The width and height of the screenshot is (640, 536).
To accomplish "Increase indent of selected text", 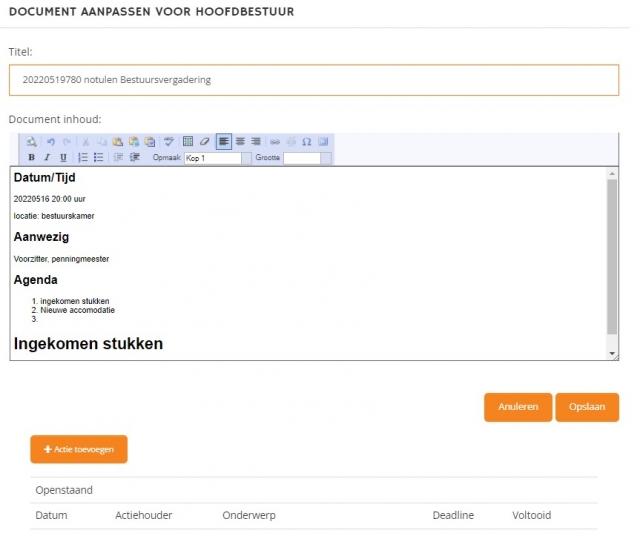I will [134, 158].
